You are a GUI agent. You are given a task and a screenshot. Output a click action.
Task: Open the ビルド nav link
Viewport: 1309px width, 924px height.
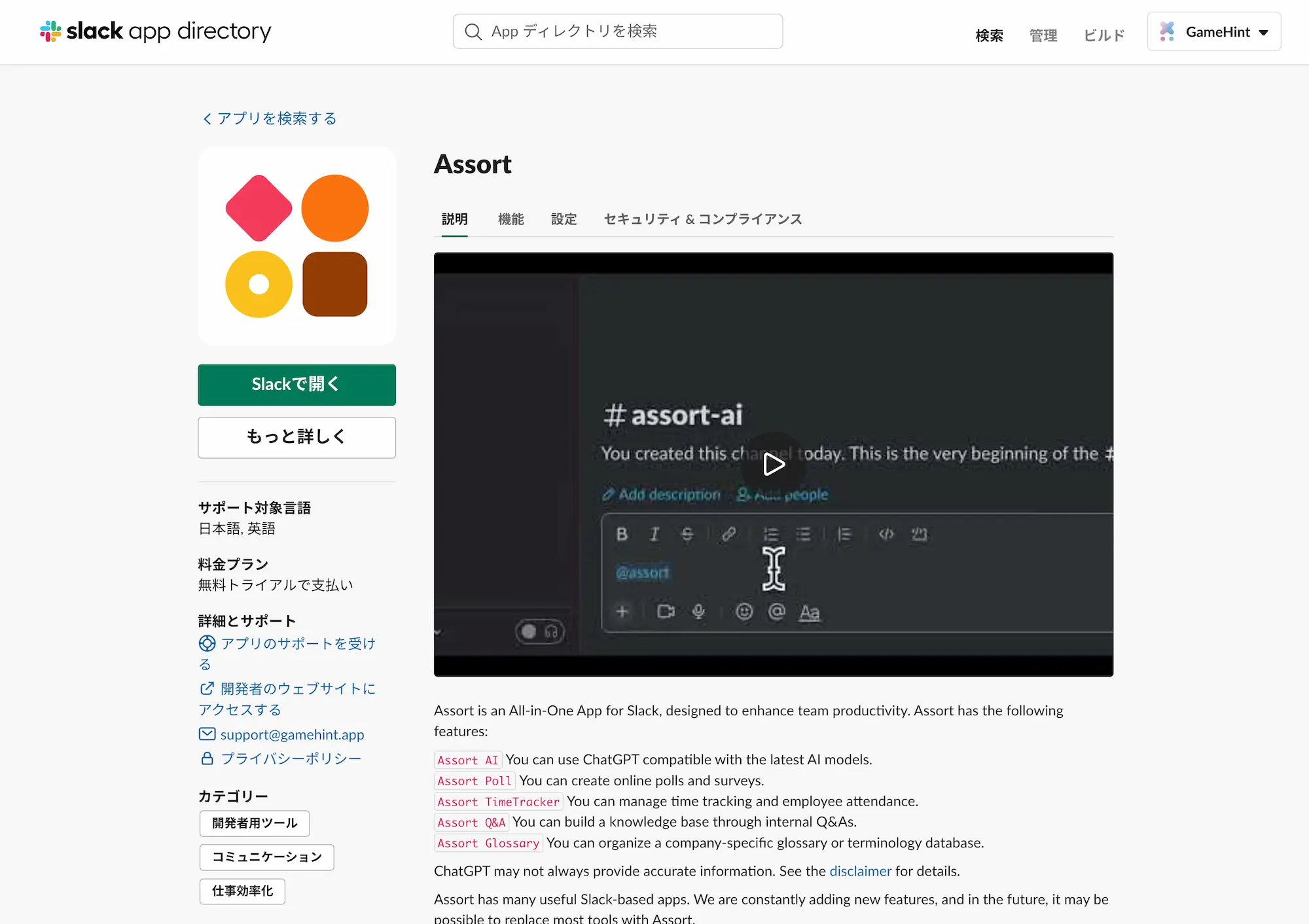pyautogui.click(x=1104, y=35)
